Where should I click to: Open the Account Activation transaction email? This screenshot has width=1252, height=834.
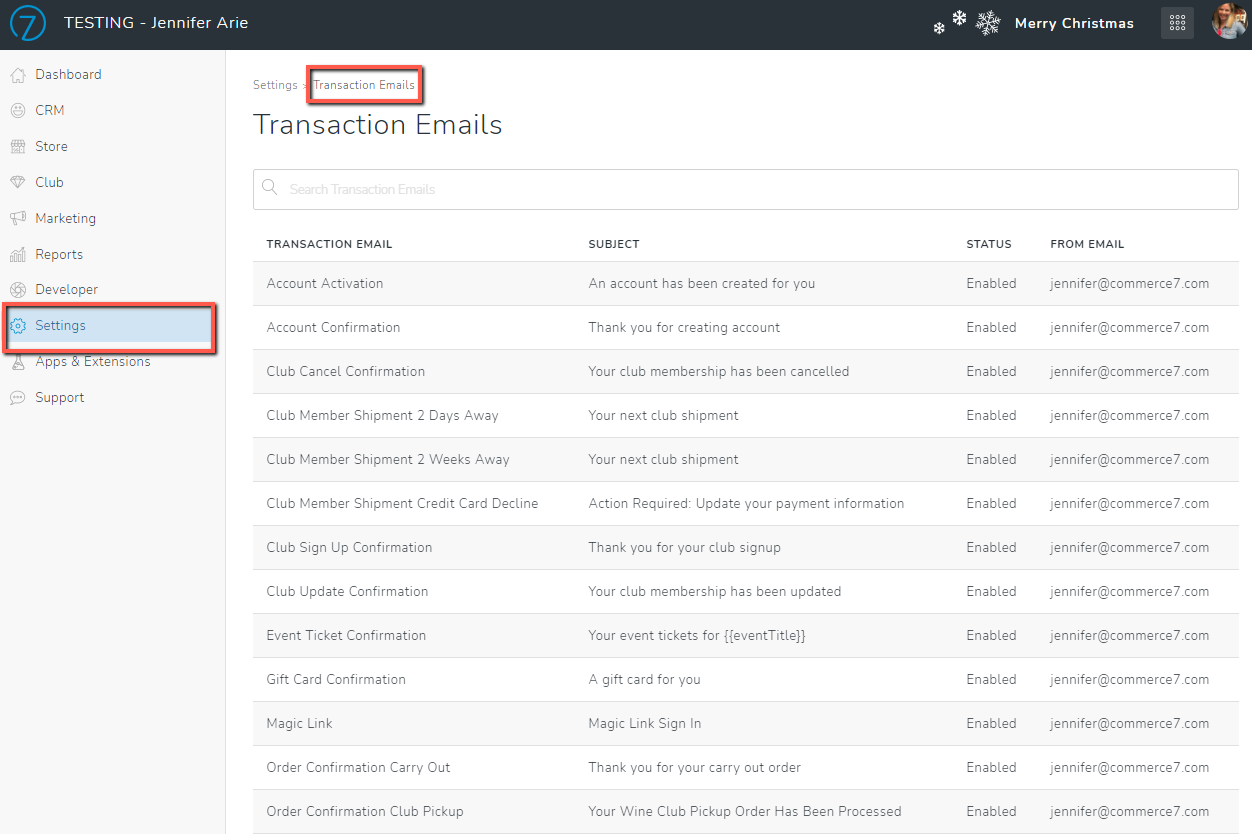[x=324, y=283]
